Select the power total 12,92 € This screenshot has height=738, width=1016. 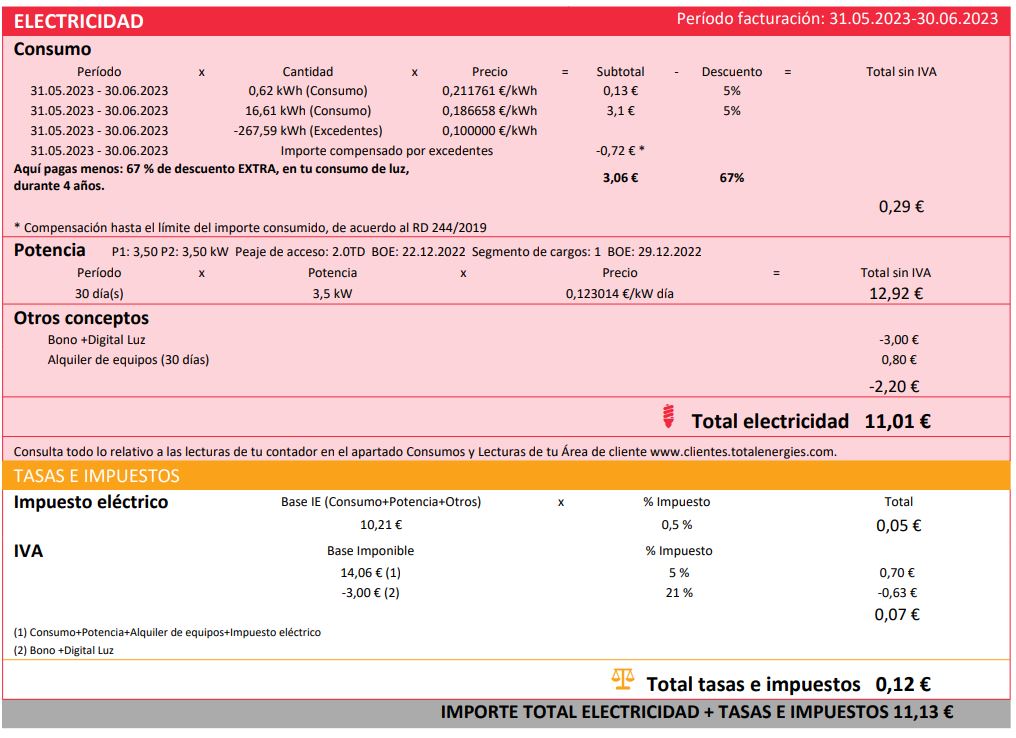pos(896,294)
